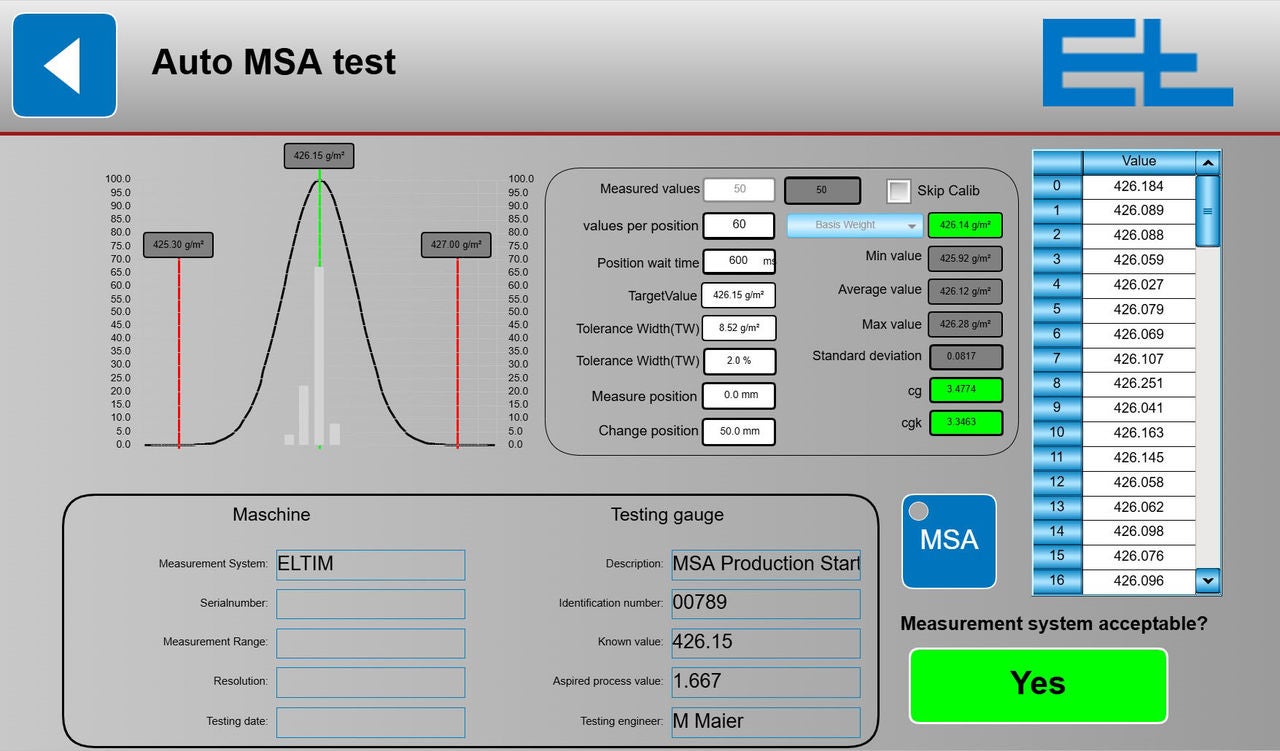Select the Value column header
The width and height of the screenshot is (1280, 751).
pos(1139,161)
